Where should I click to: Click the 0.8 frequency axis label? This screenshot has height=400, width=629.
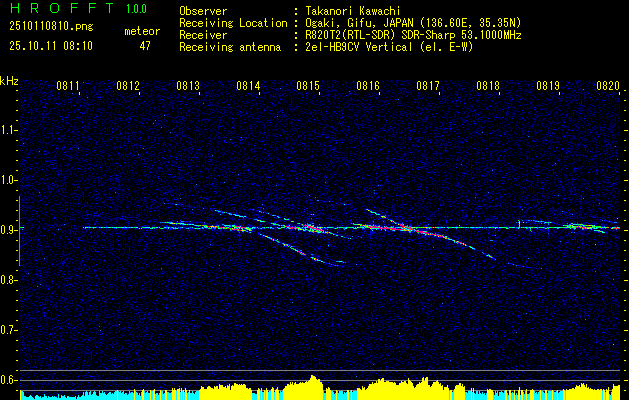(x=8, y=280)
